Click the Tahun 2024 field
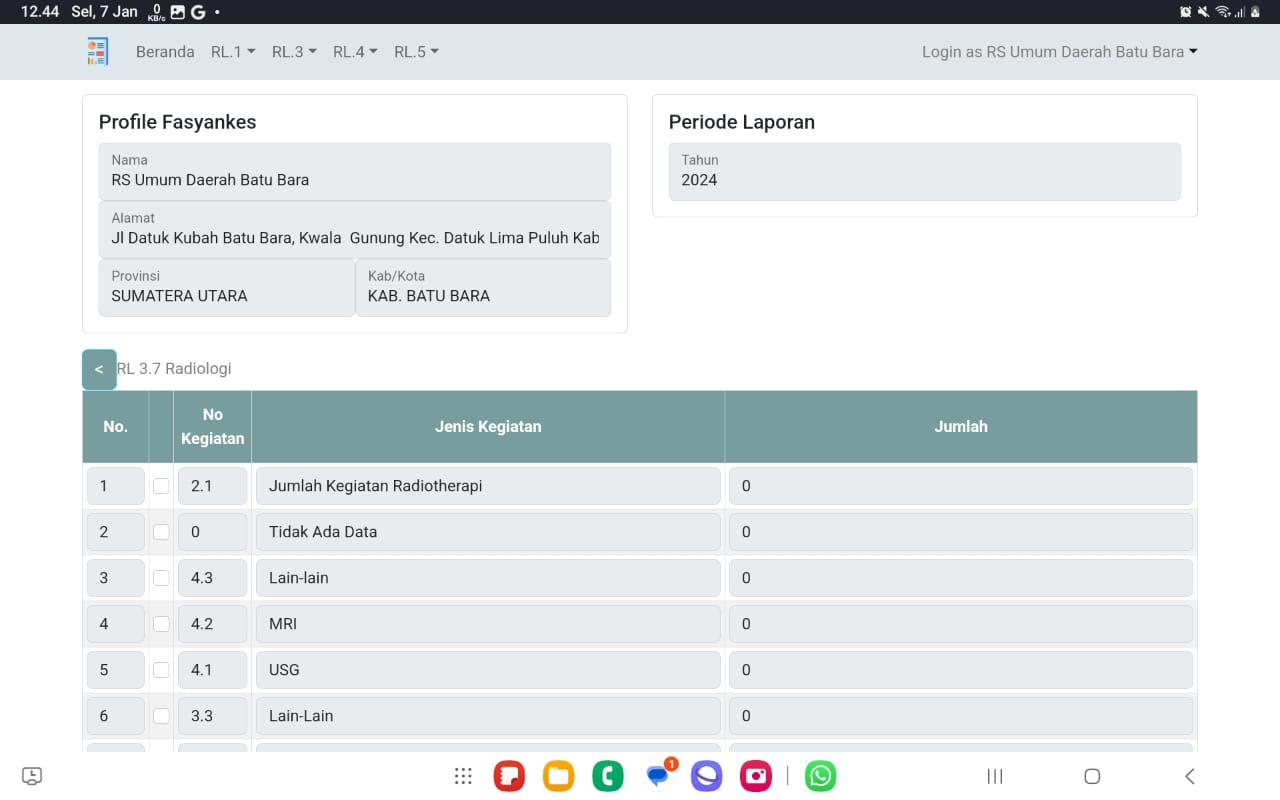 click(925, 171)
